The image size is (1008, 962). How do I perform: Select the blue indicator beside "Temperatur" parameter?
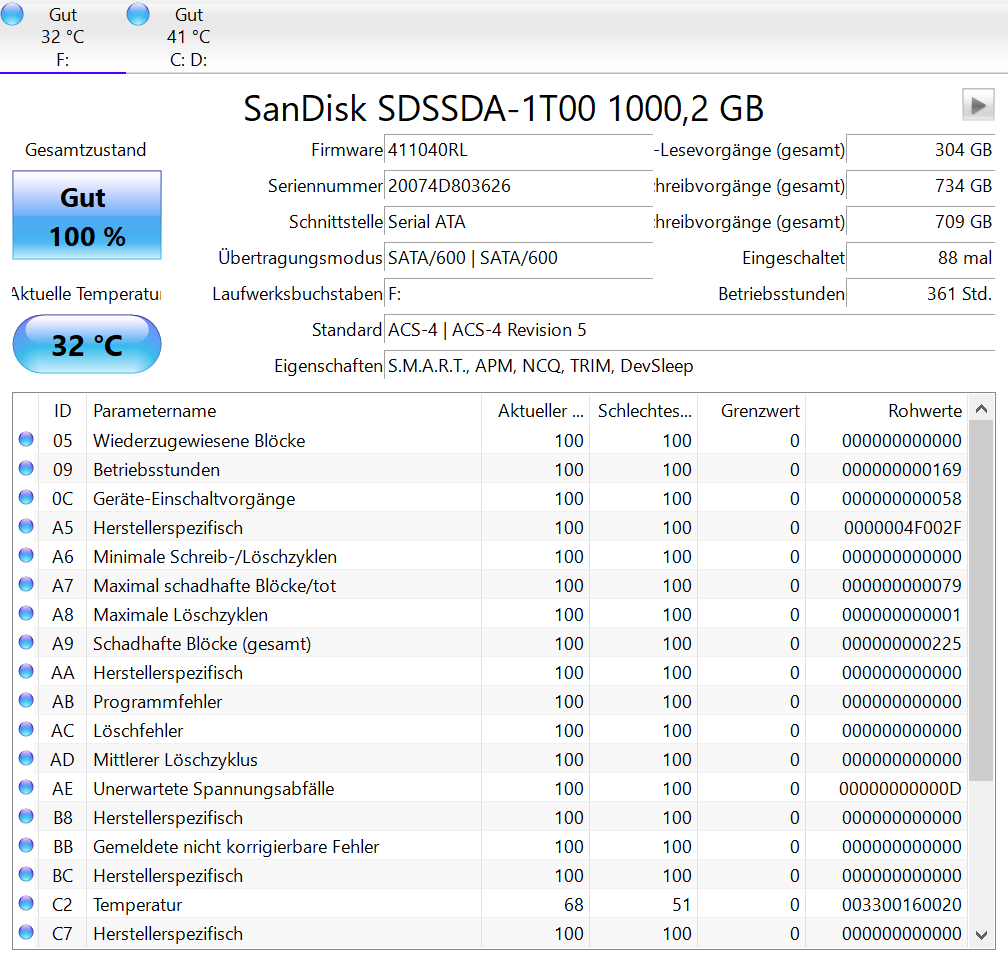pos(26,905)
